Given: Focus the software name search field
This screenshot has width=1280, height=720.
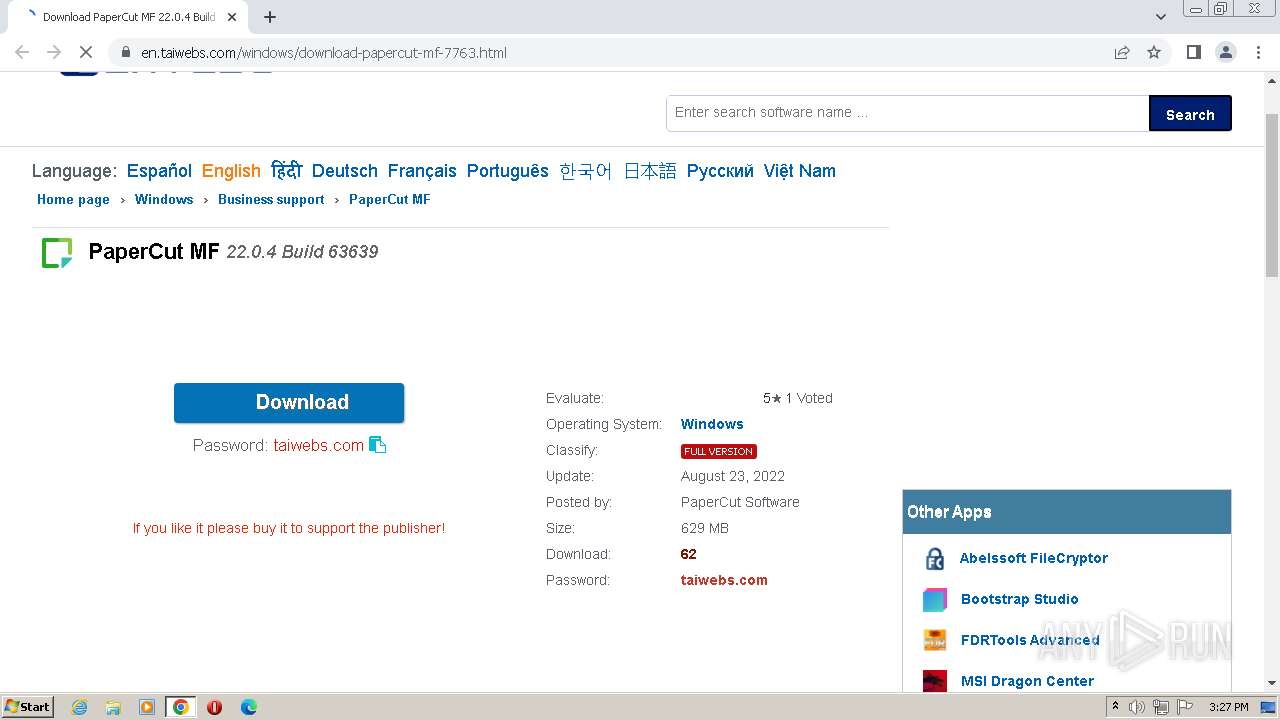Looking at the screenshot, I should [908, 113].
